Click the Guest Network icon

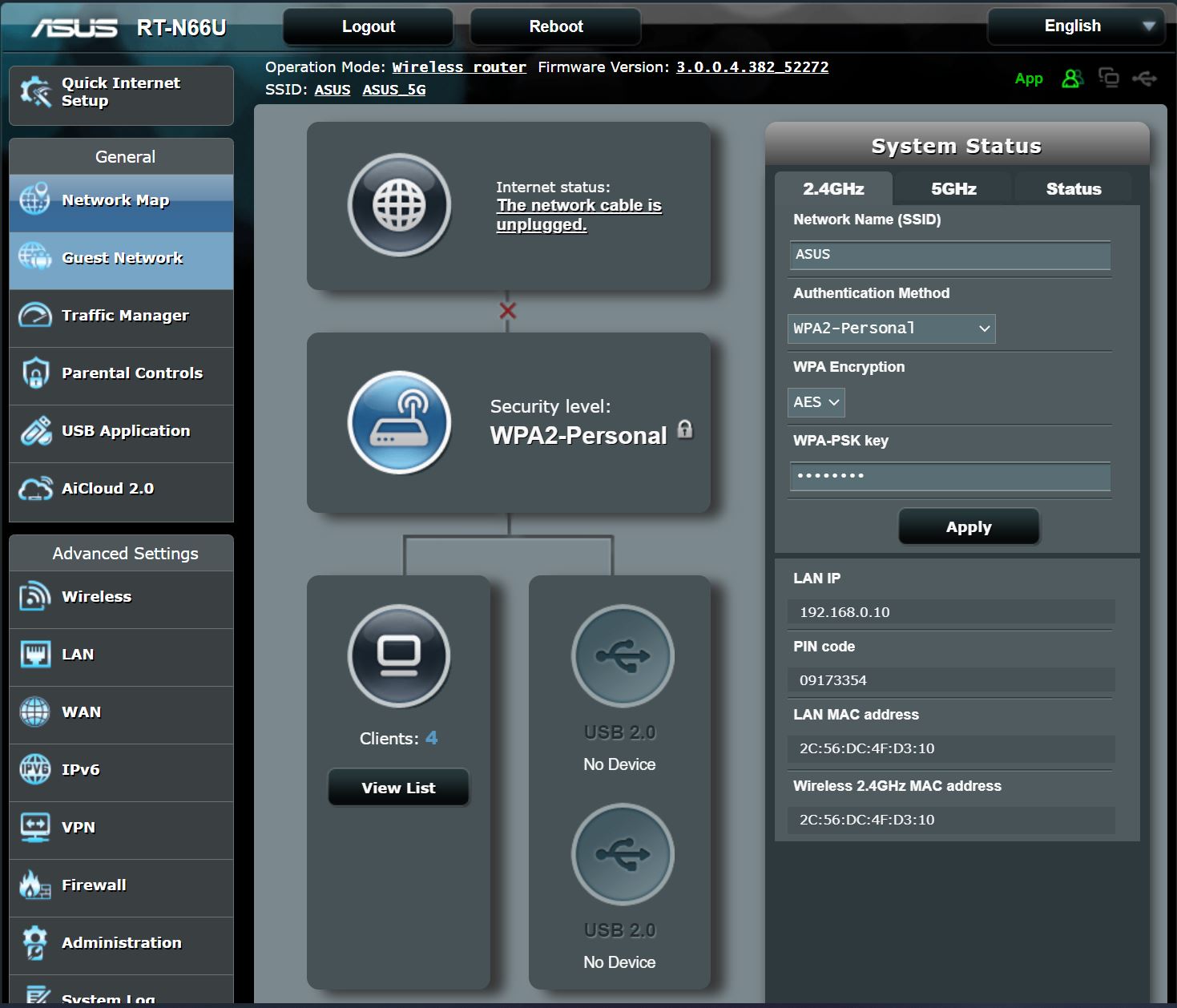tap(35, 257)
